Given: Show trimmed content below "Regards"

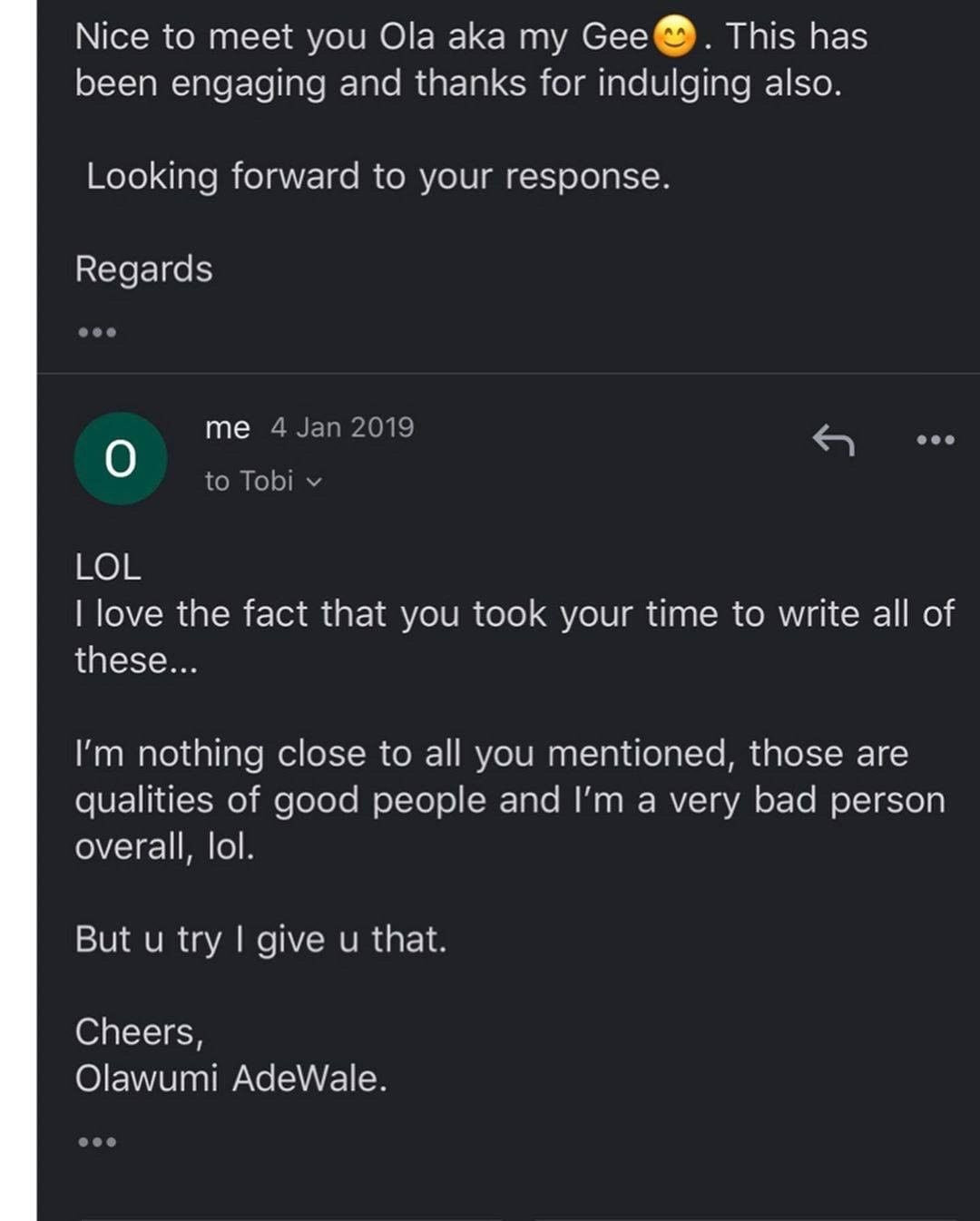Looking at the screenshot, I should click(97, 333).
